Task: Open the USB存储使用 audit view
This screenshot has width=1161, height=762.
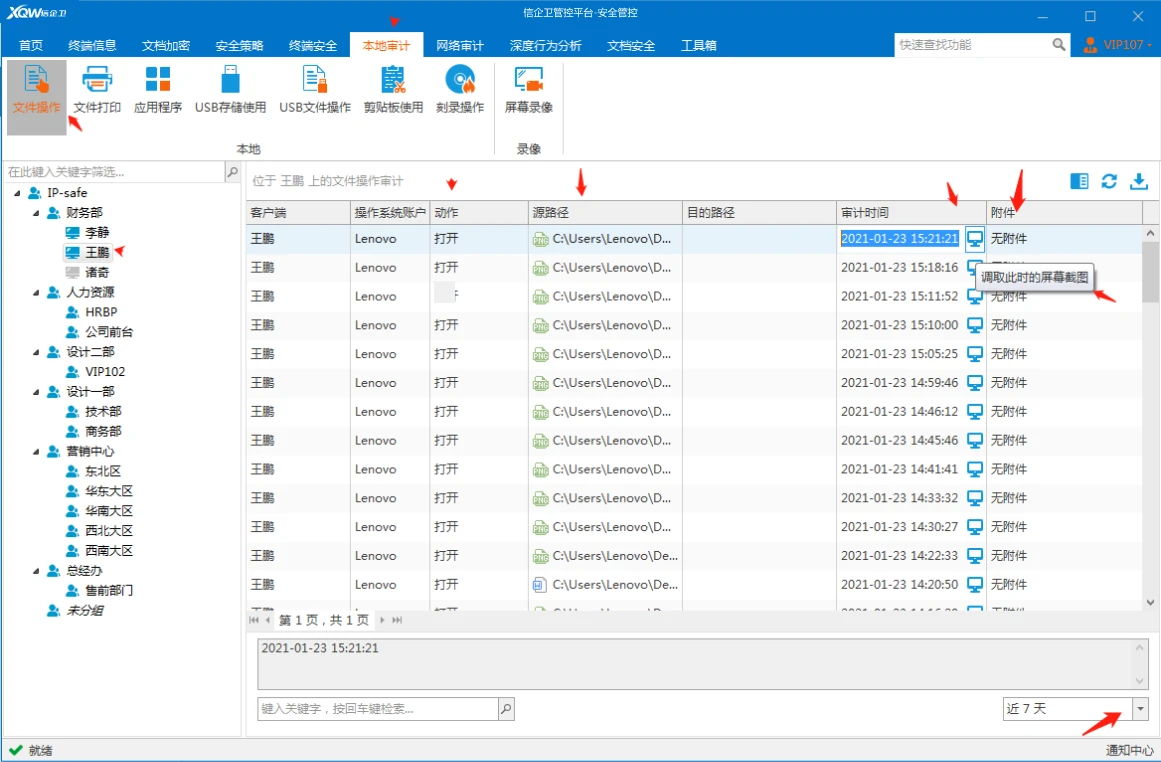Action: 230,90
